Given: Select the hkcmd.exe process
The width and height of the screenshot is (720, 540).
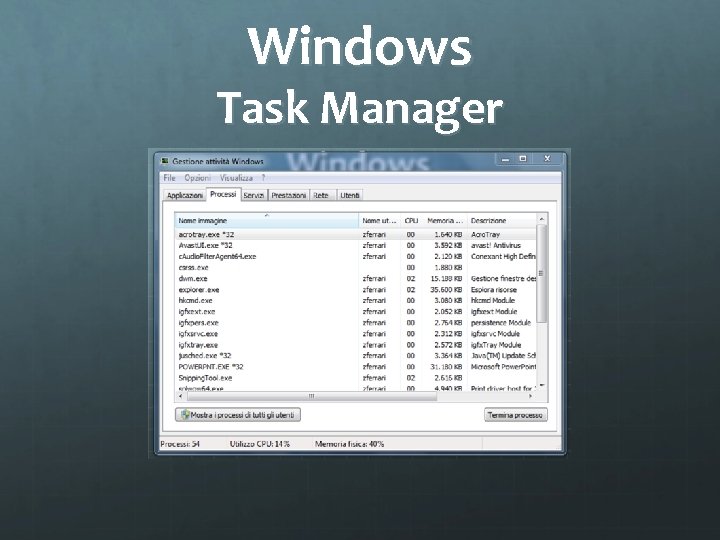Looking at the screenshot, I should 355,300.
